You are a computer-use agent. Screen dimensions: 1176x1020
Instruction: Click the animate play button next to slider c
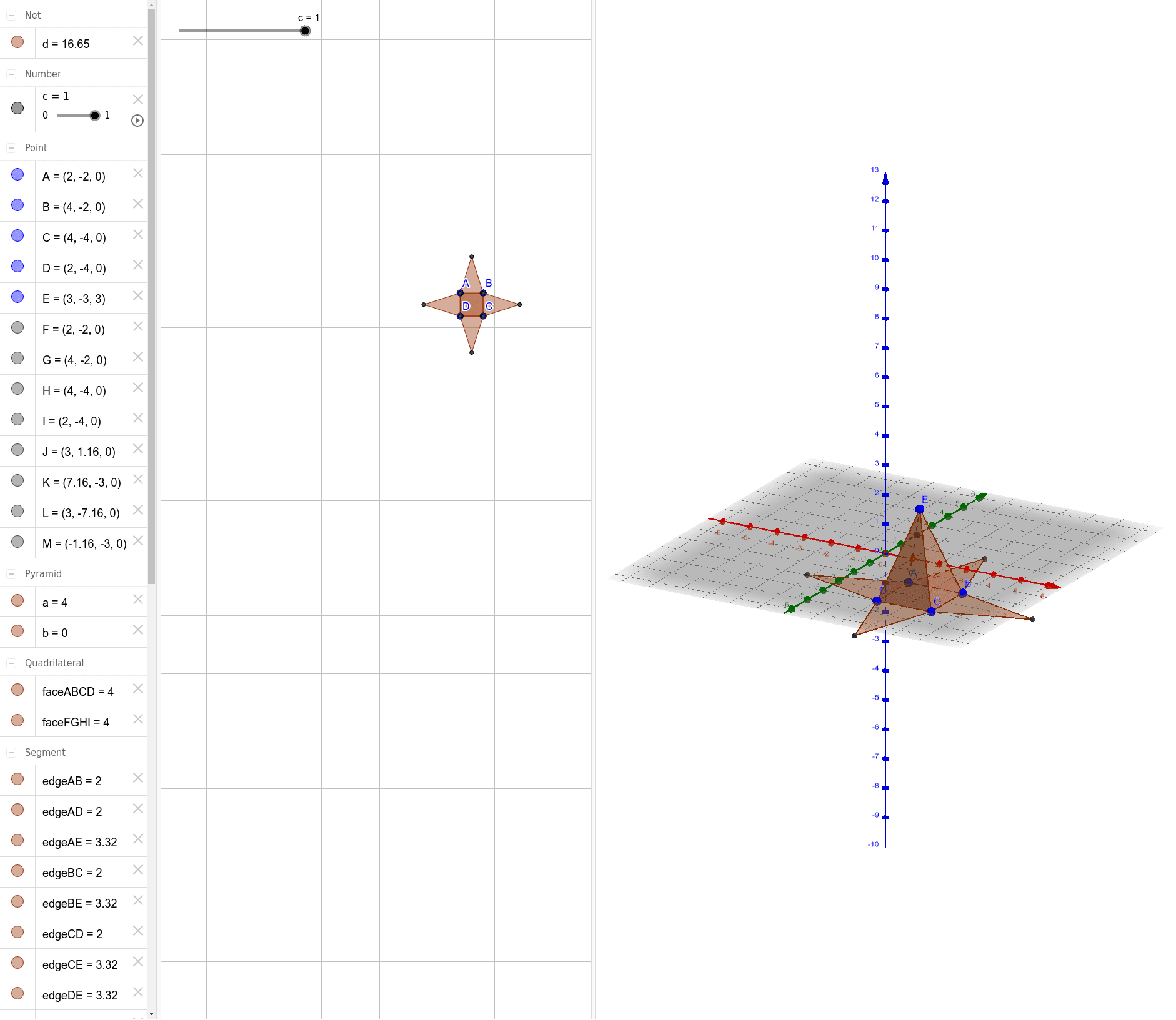point(137,121)
